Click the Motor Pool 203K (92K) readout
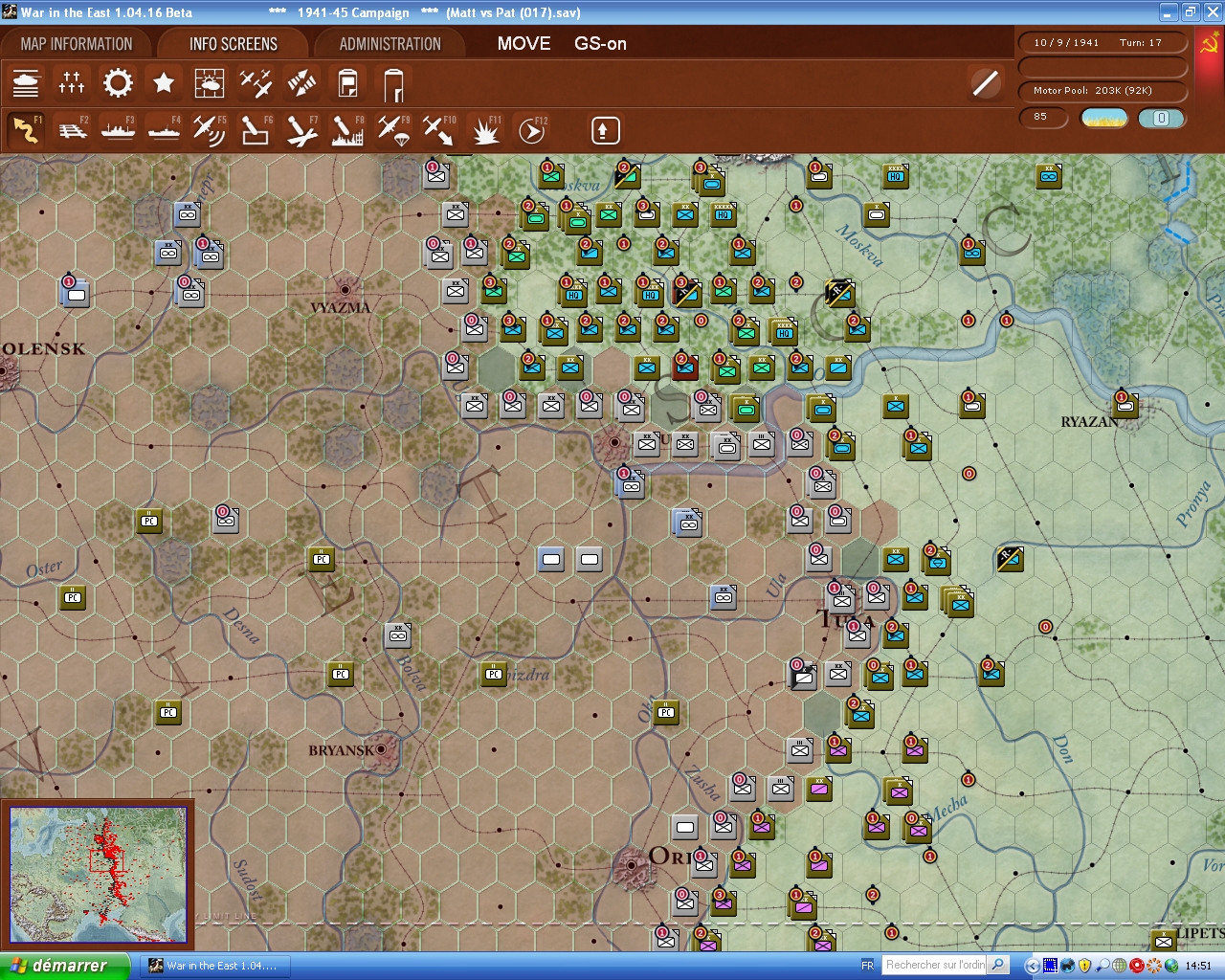This screenshot has height=980, width=1225. point(1102,91)
